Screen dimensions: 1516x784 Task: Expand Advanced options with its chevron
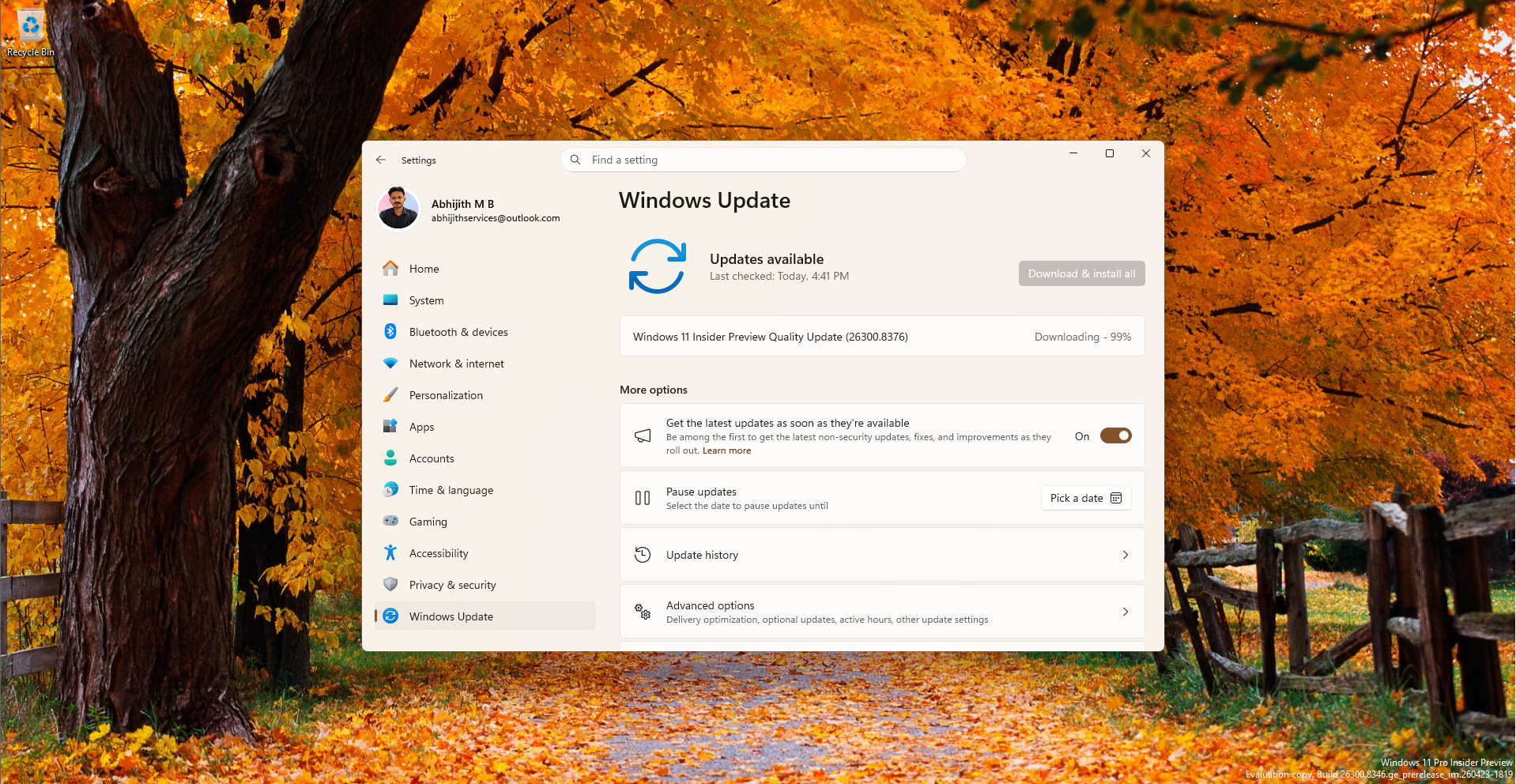(1126, 612)
